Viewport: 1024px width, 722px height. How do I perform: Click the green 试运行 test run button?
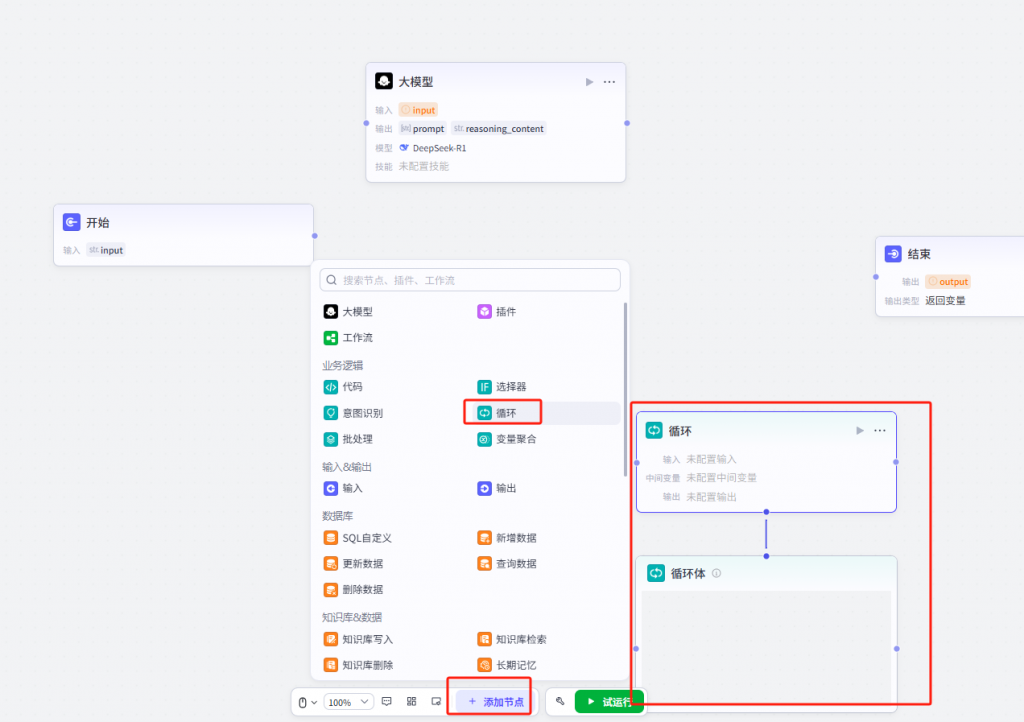click(x=609, y=702)
